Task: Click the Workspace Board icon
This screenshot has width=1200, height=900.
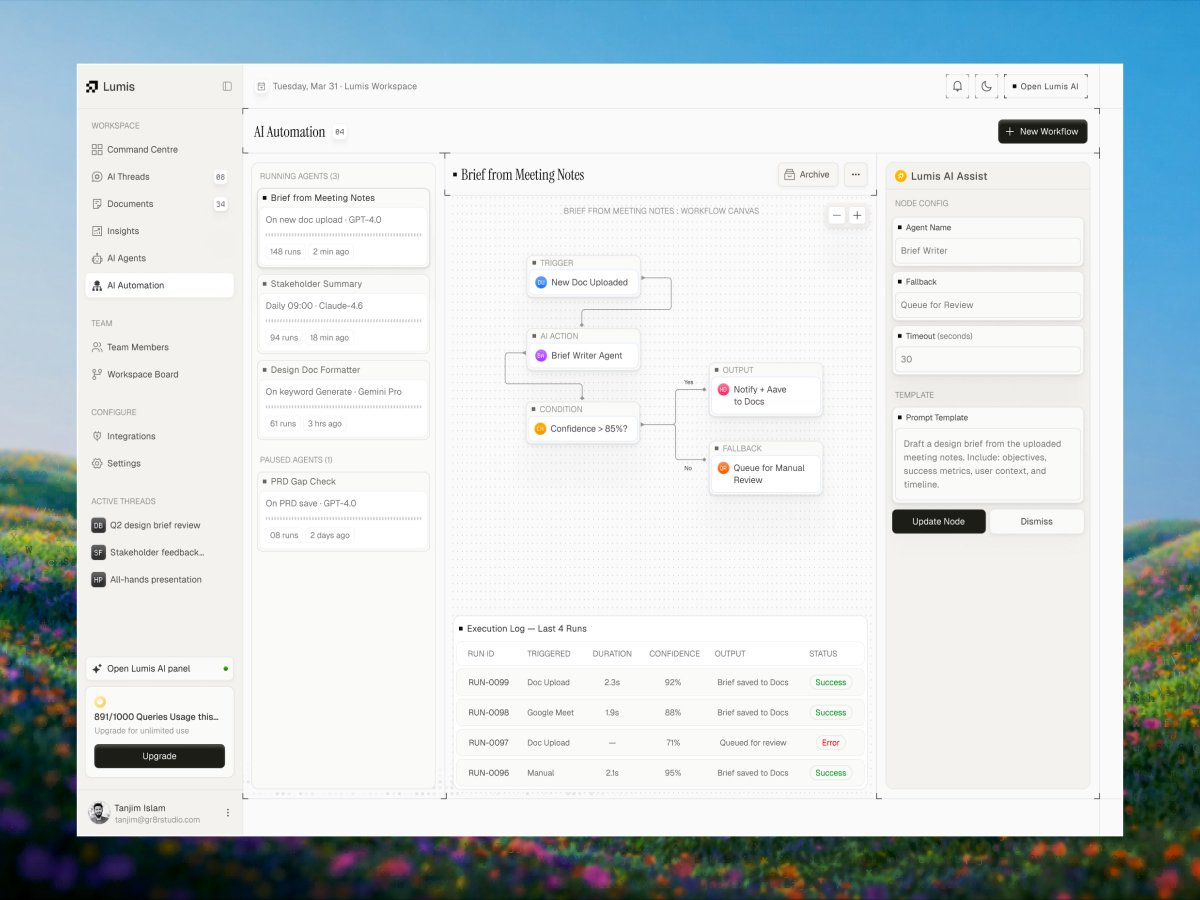Action: click(x=97, y=374)
